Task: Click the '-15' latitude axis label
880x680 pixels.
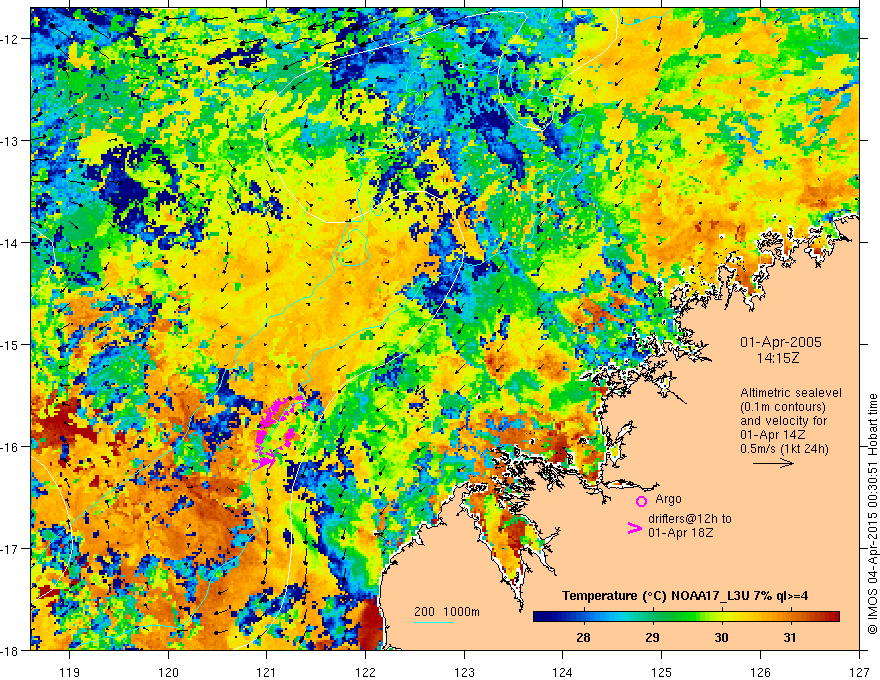Action: coord(10,344)
